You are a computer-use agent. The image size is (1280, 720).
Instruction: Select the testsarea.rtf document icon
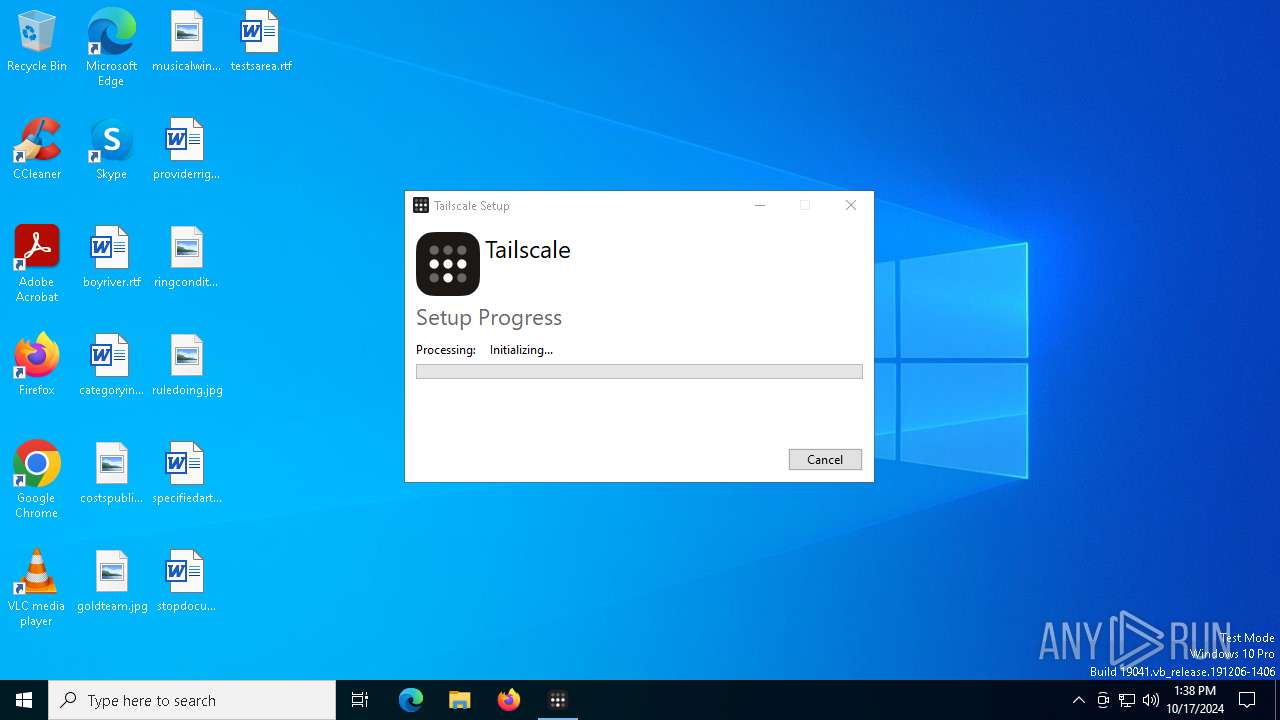(261, 42)
